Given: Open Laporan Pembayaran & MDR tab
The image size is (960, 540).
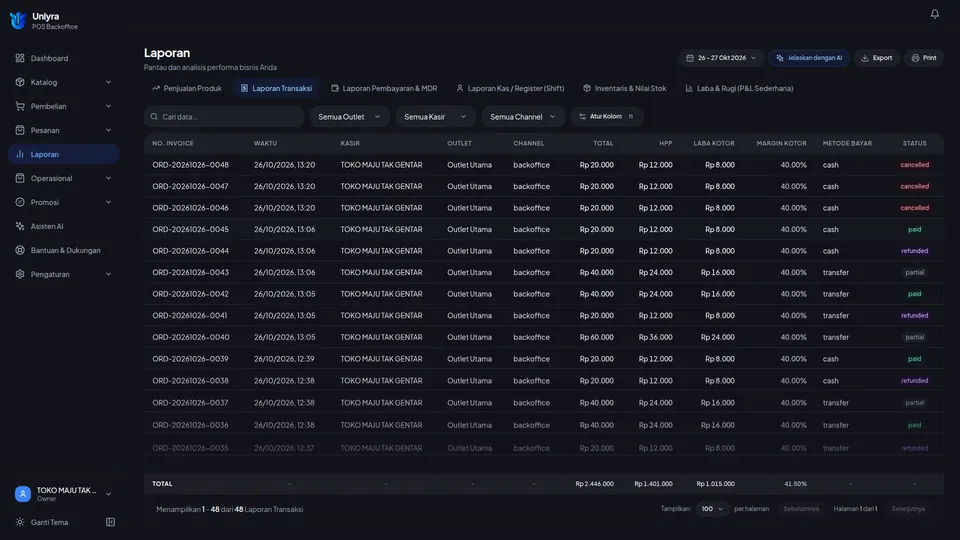Looking at the screenshot, I should pos(384,88).
